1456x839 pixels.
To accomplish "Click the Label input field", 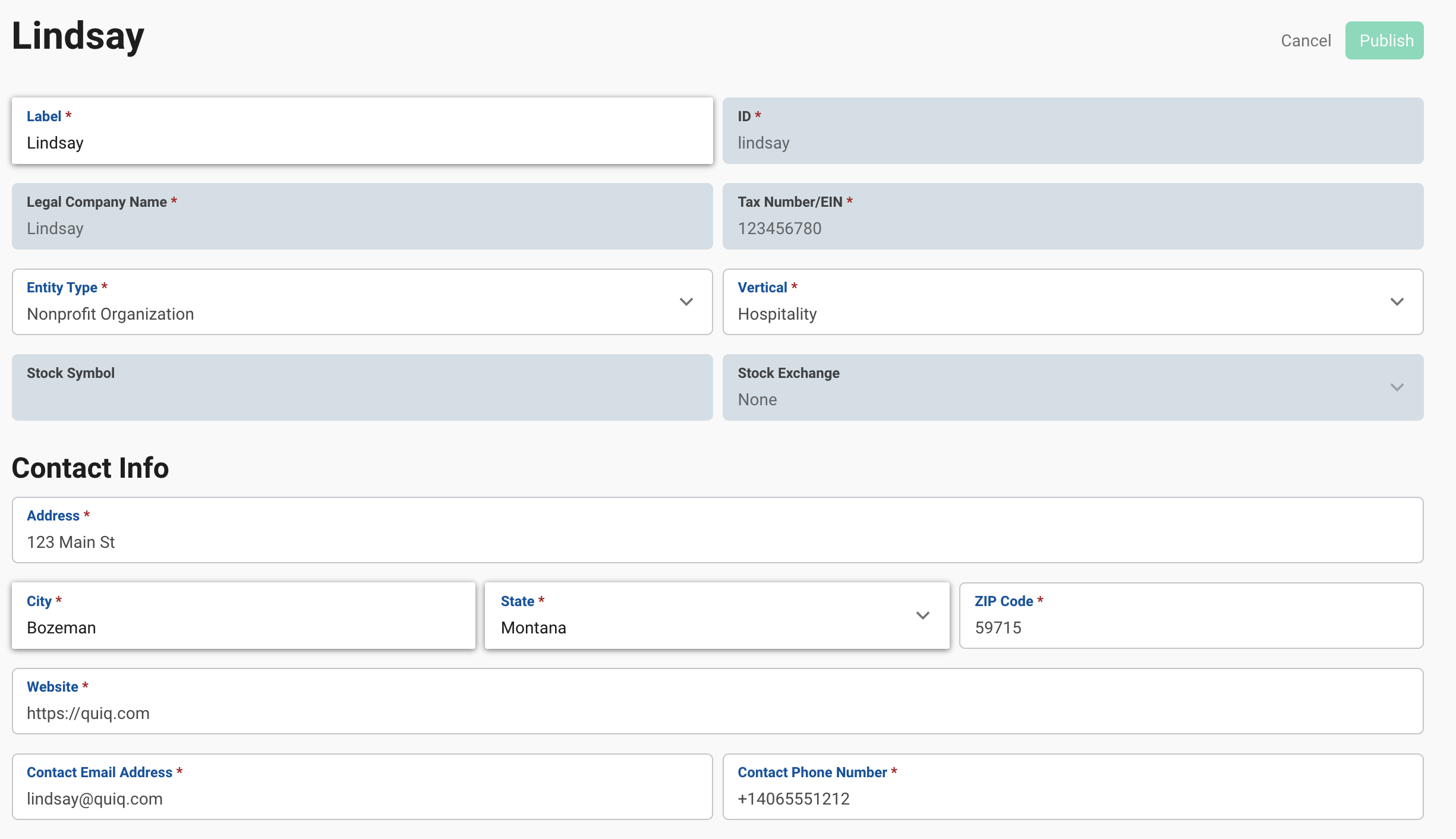I will (x=361, y=143).
